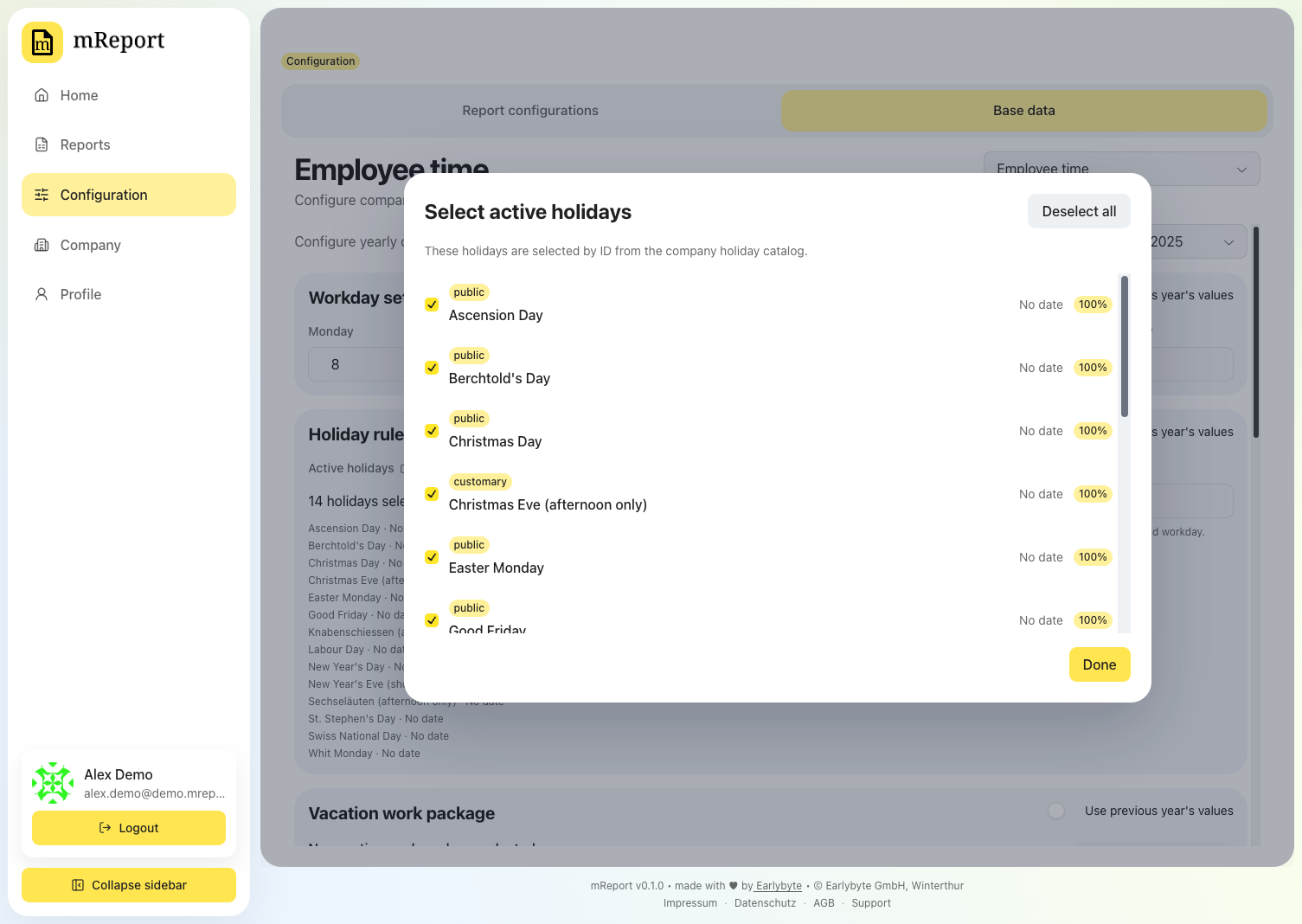
Task: Click the 100% badge for Ascension Day
Action: [x=1093, y=305]
